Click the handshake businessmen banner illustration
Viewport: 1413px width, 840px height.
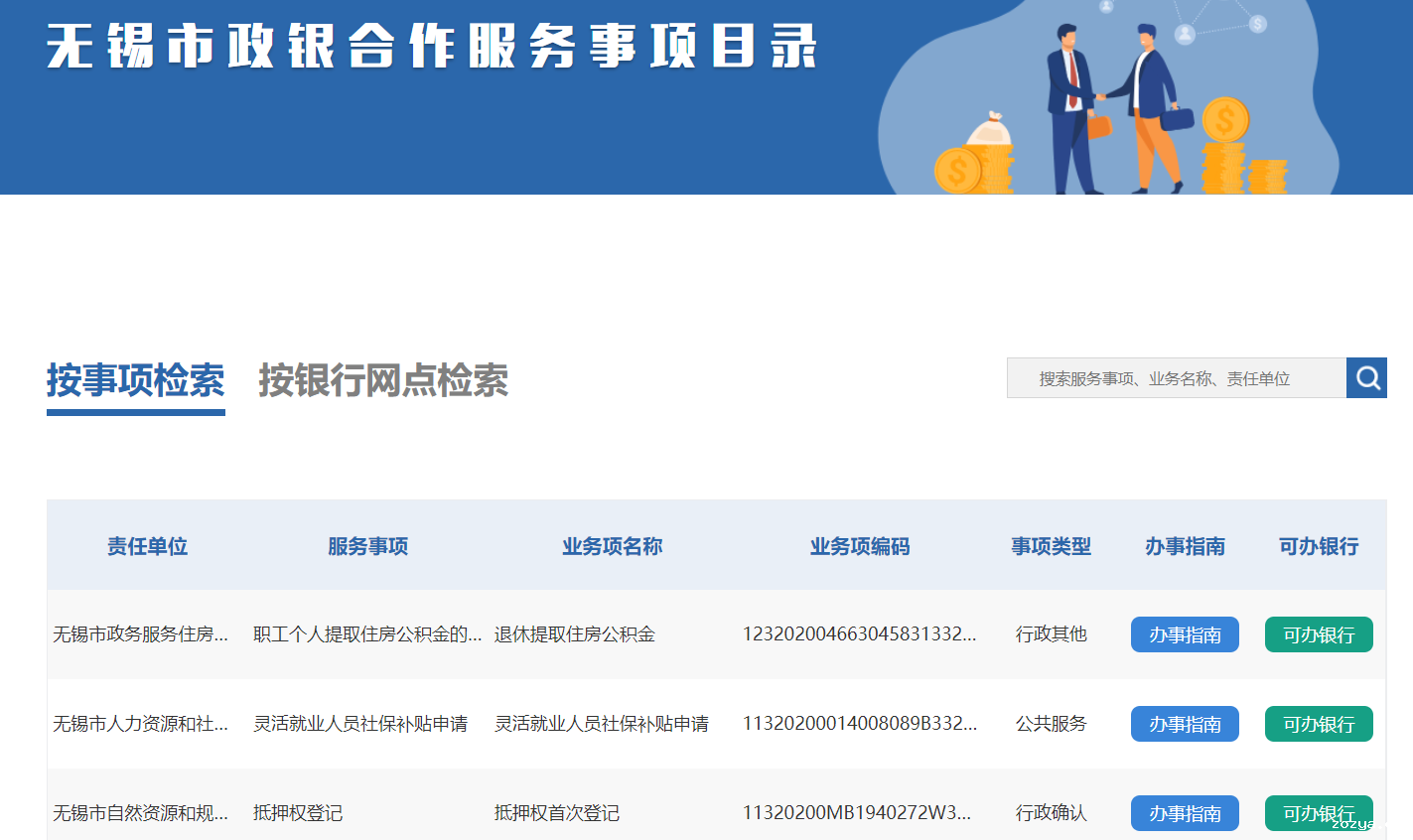point(1110,107)
